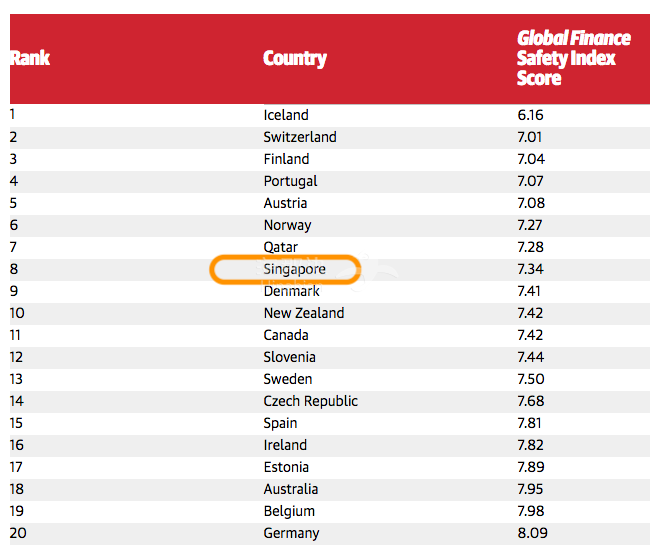Click the country name Iceland
Screen dimensions: 657x546
tap(286, 115)
